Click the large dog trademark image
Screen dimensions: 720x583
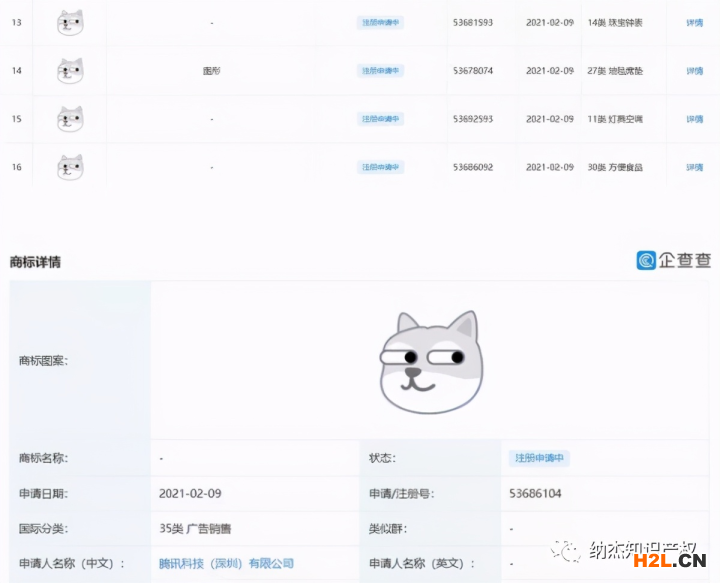tap(430, 362)
